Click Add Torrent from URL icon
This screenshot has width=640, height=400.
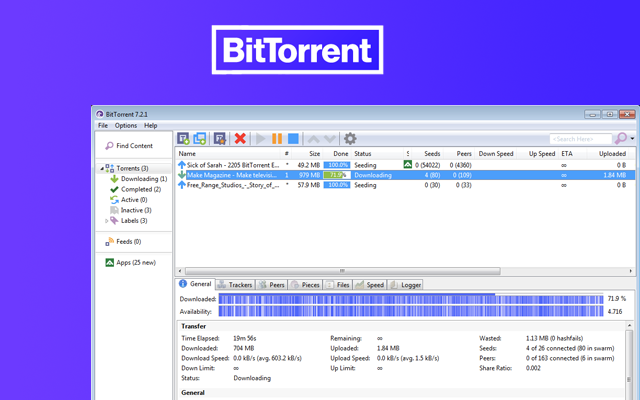click(x=200, y=139)
